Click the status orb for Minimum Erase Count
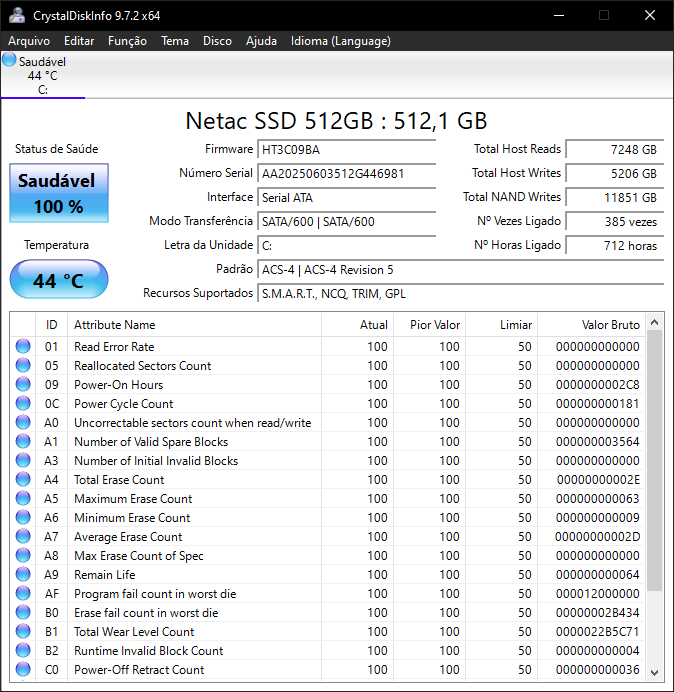Screen dimensions: 674x692 (23, 517)
